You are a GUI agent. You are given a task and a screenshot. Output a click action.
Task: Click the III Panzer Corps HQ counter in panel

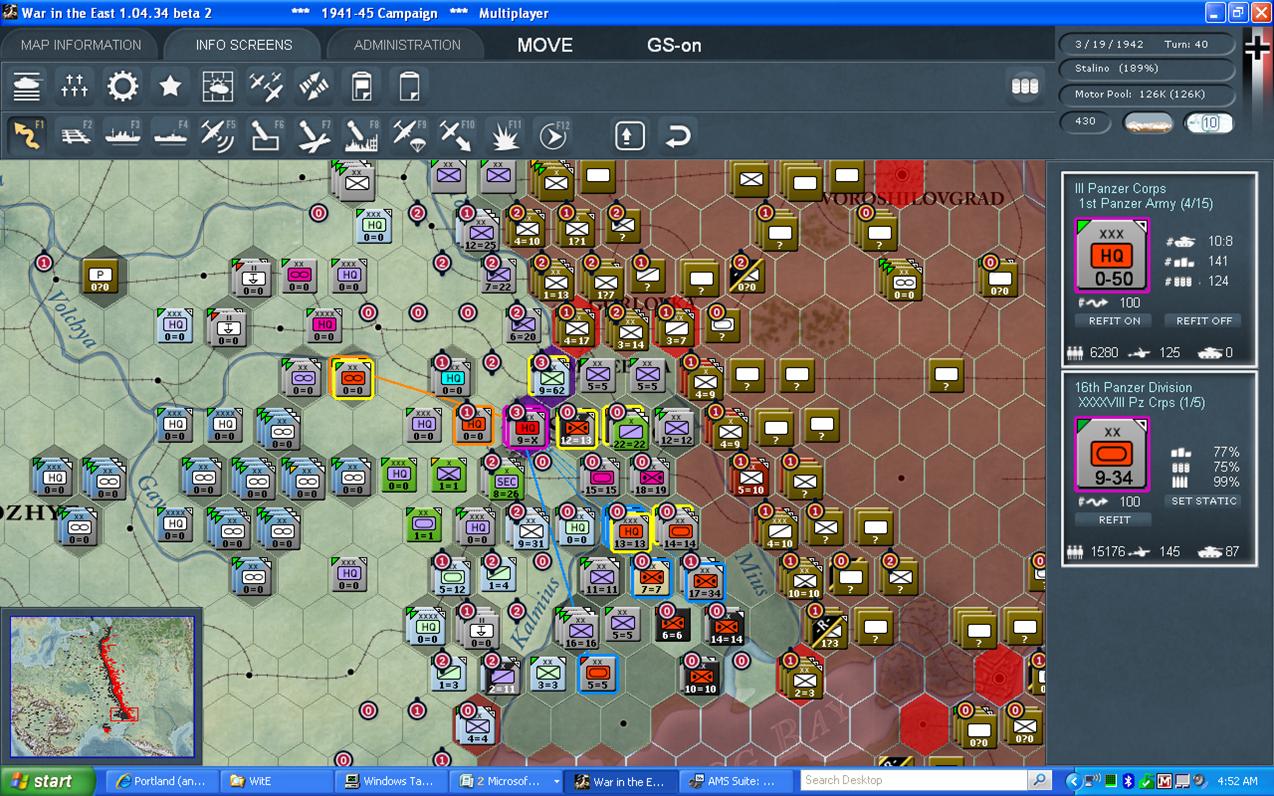(1112, 256)
